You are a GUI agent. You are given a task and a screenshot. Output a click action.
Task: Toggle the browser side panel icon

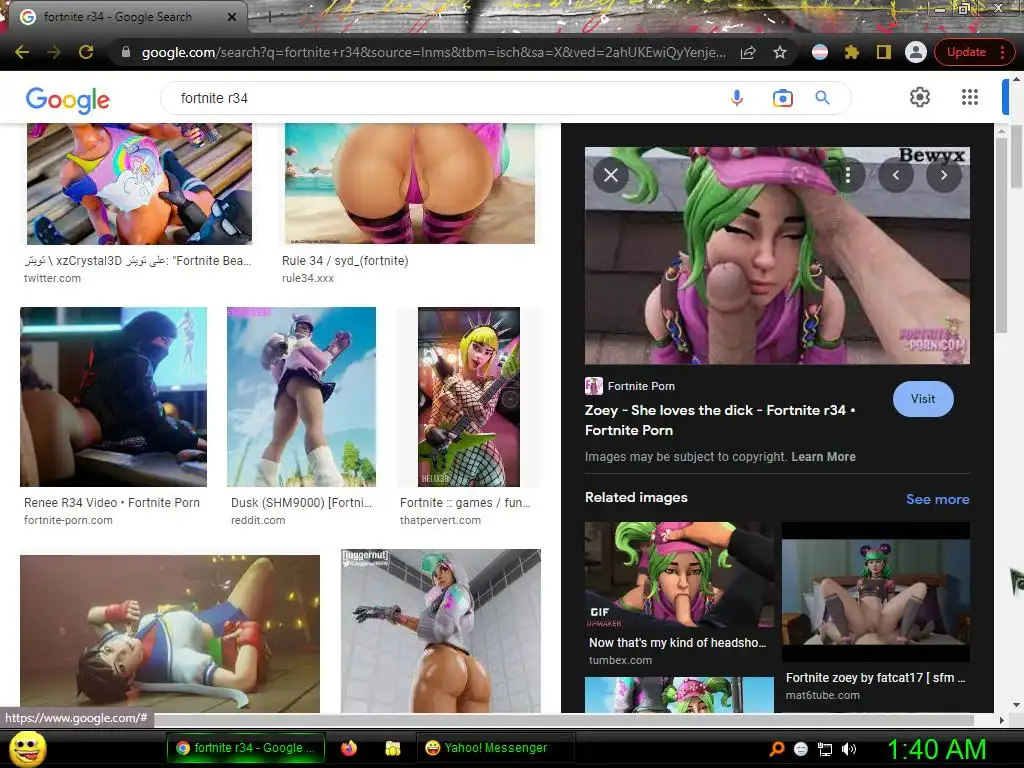pyautogui.click(x=884, y=52)
